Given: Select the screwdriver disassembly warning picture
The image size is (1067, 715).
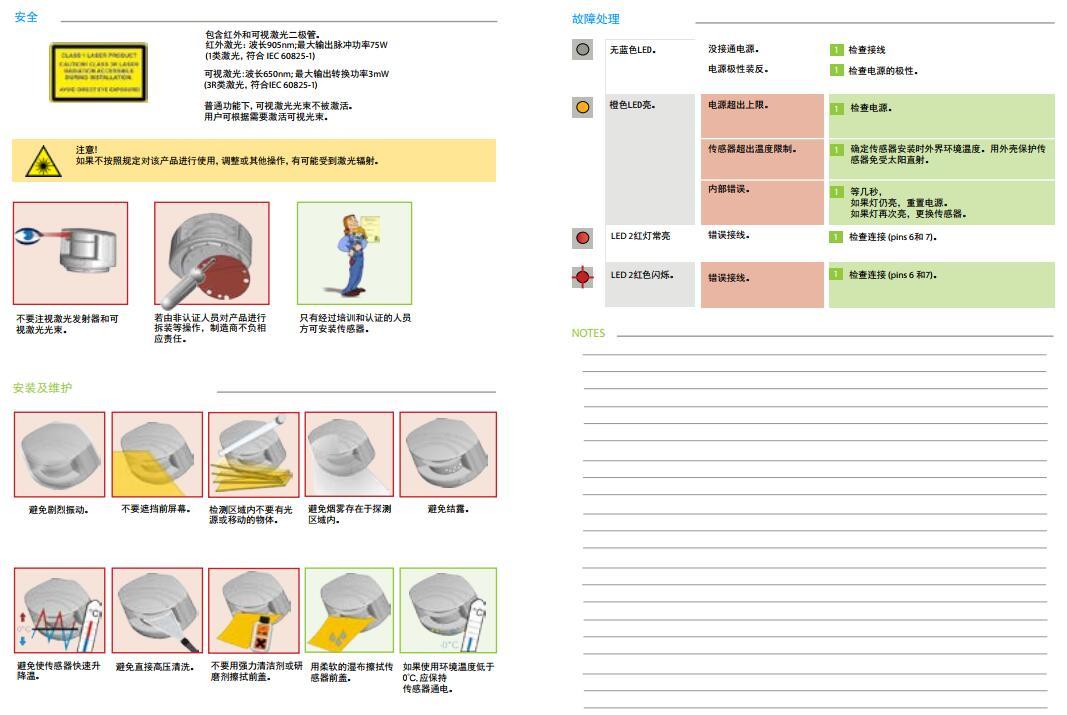Looking at the screenshot, I should [x=211, y=253].
